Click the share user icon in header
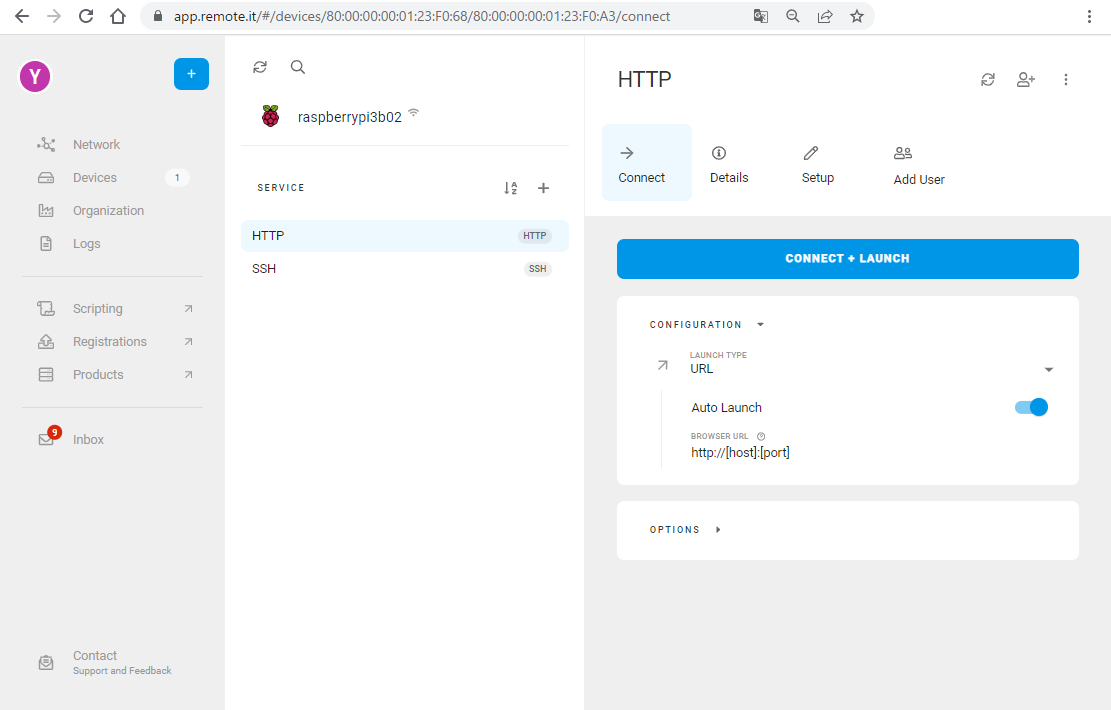1111x710 pixels. [1025, 80]
